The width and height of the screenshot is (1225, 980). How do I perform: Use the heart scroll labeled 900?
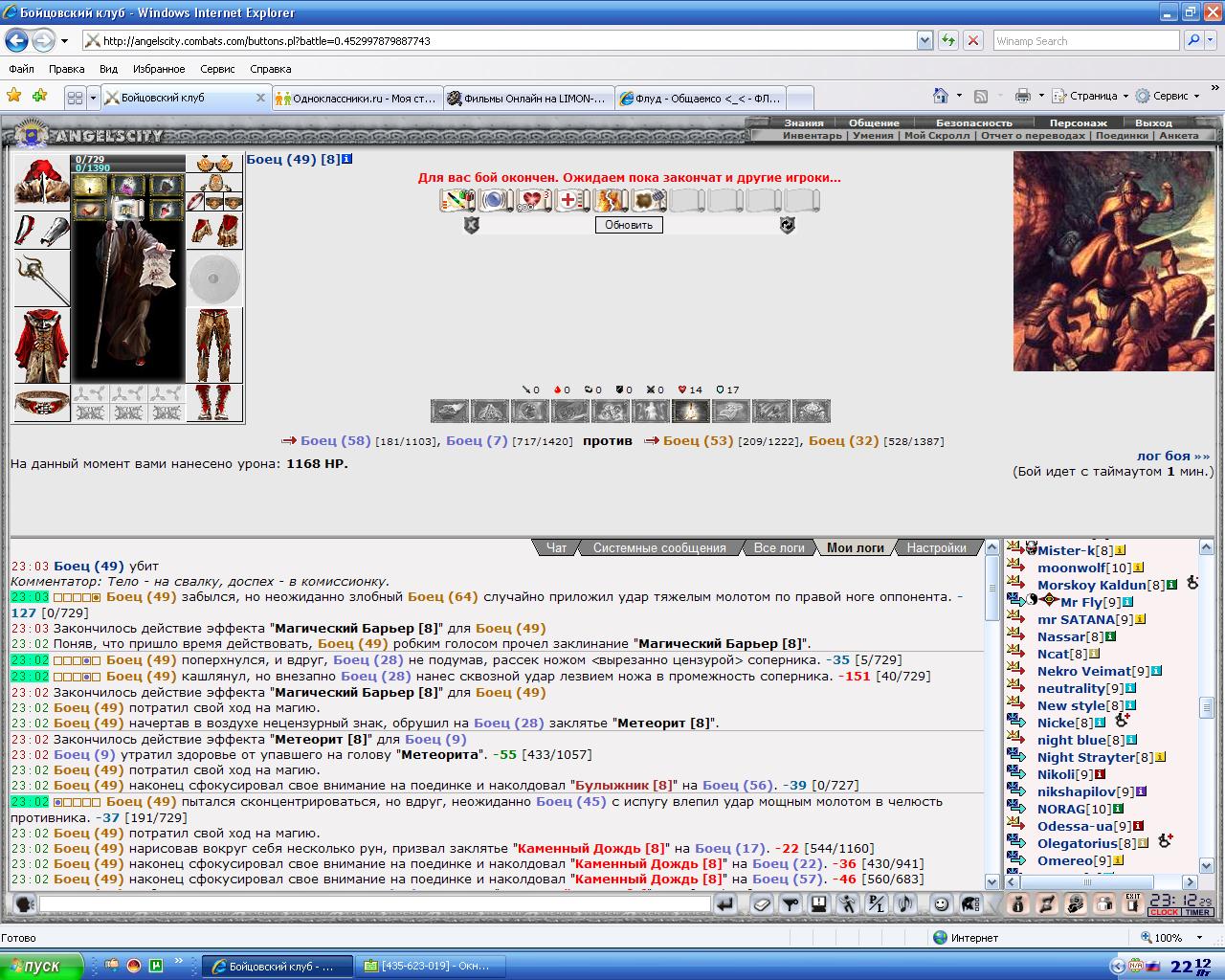coord(533,200)
